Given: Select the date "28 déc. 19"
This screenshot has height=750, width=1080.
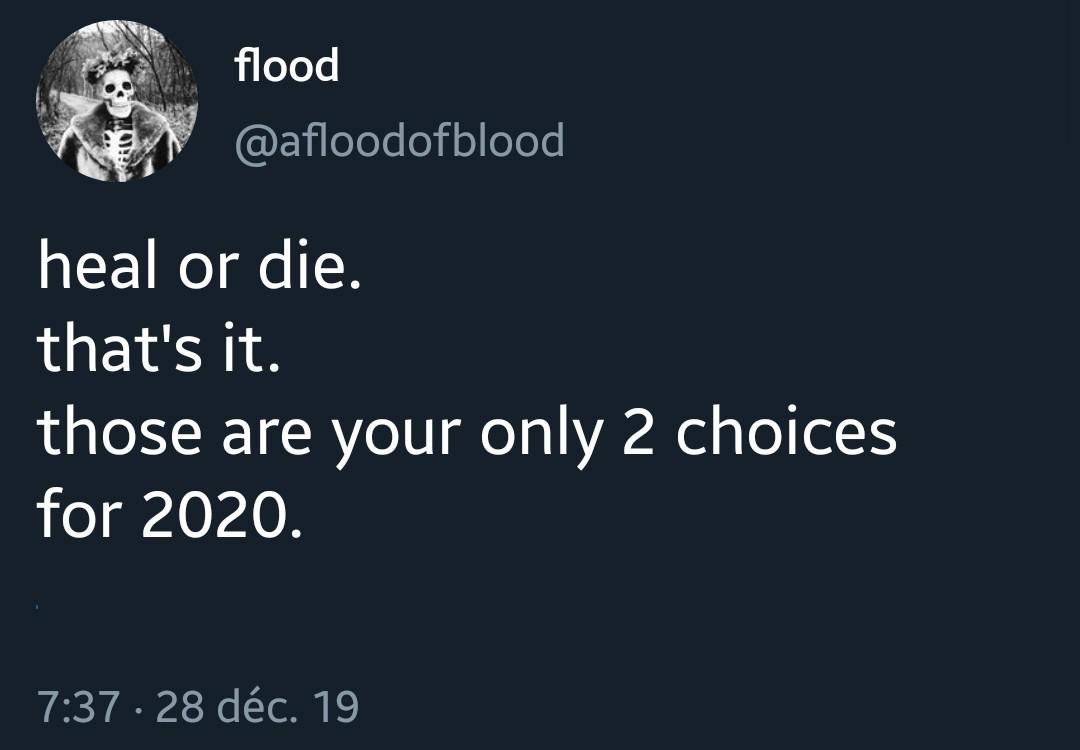Looking at the screenshot, I should (258, 707).
